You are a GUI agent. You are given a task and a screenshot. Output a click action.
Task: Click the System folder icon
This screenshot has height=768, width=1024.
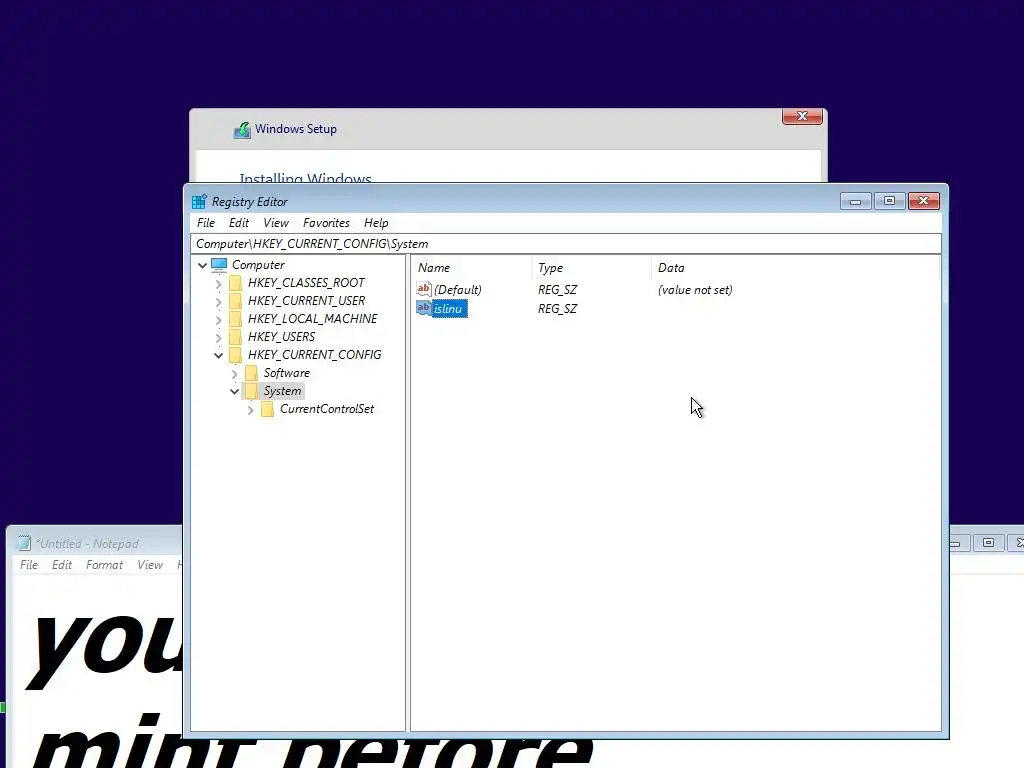pyautogui.click(x=251, y=391)
